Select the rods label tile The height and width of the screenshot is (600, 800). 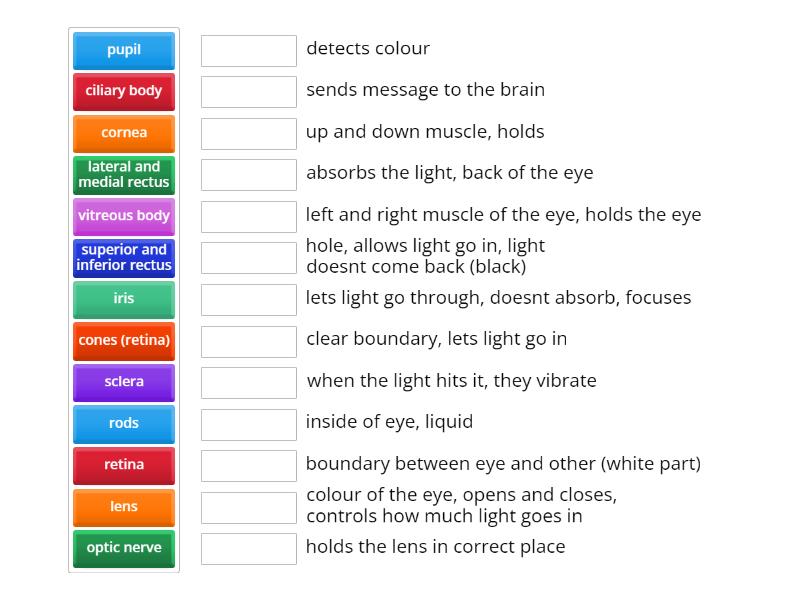[x=124, y=424]
